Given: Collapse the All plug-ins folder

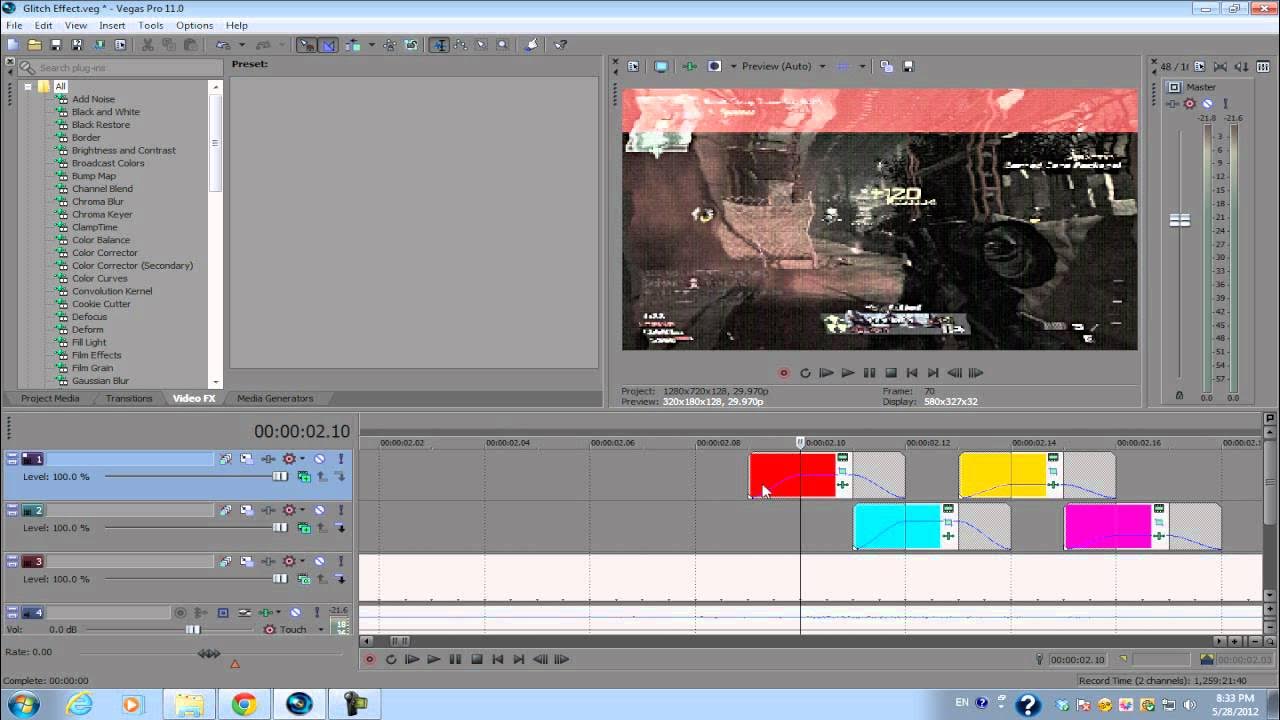Looking at the screenshot, I should 28,86.
